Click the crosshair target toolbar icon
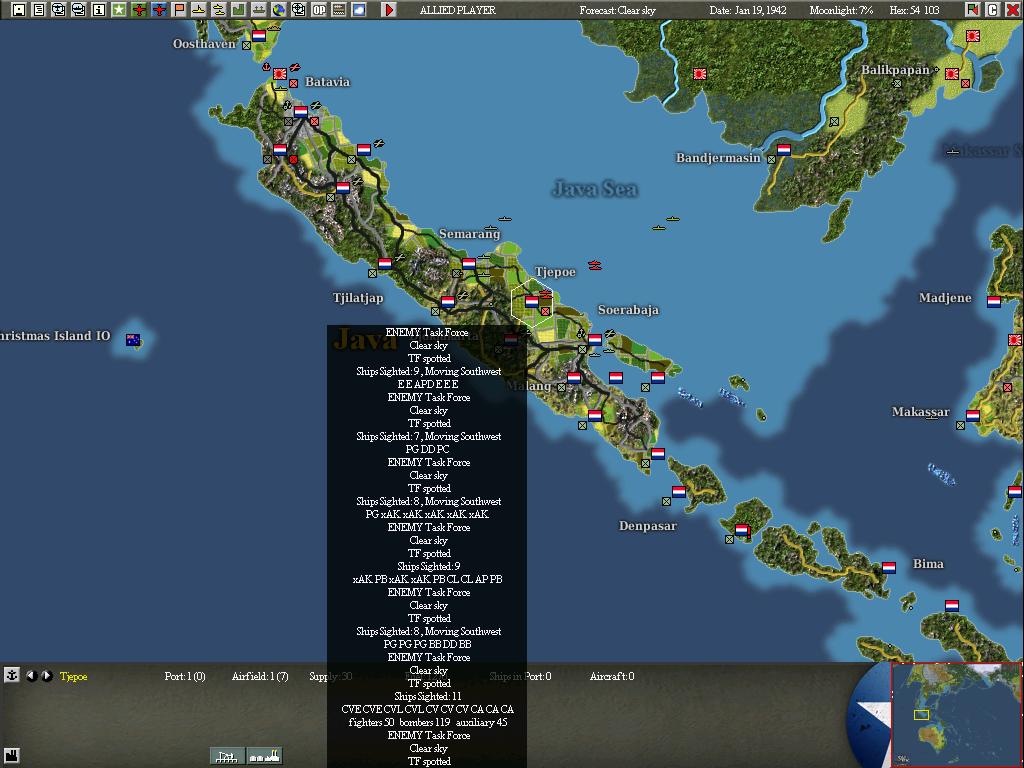 [298, 10]
